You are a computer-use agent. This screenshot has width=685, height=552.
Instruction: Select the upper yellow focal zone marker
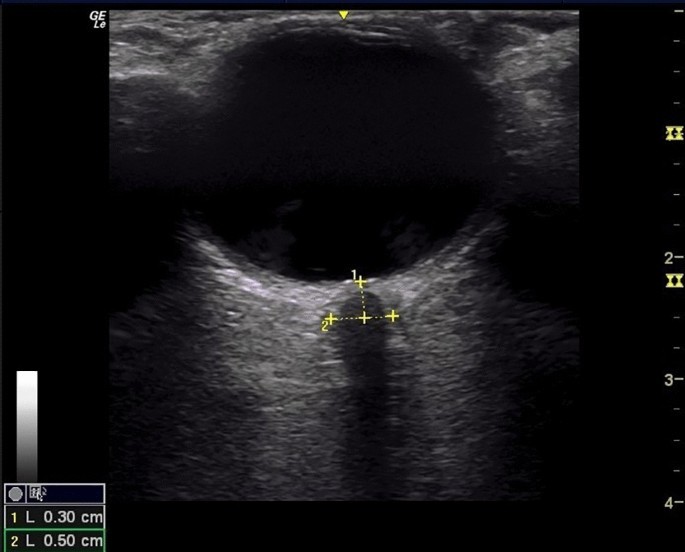[x=675, y=133]
